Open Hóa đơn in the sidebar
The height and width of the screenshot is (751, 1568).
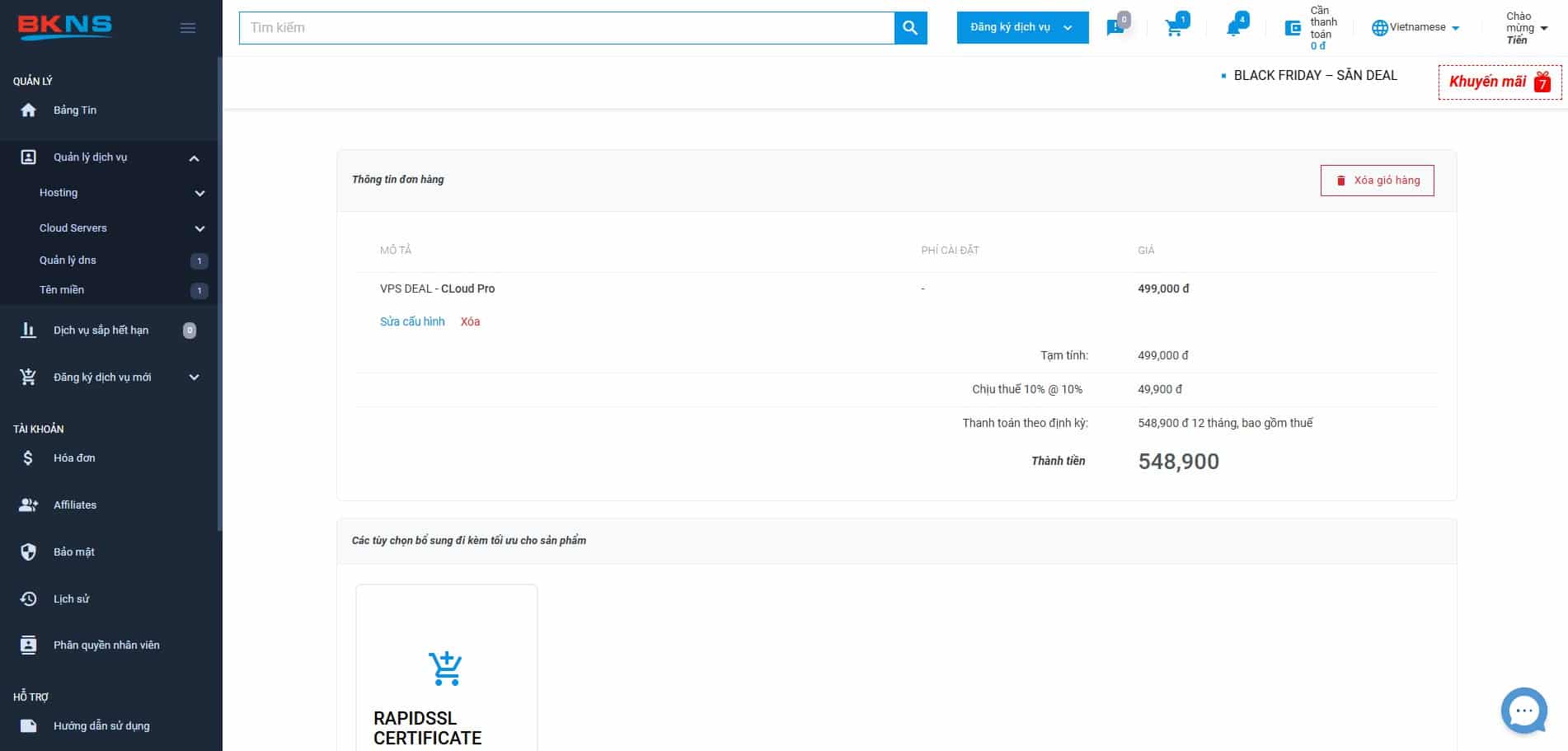point(74,458)
